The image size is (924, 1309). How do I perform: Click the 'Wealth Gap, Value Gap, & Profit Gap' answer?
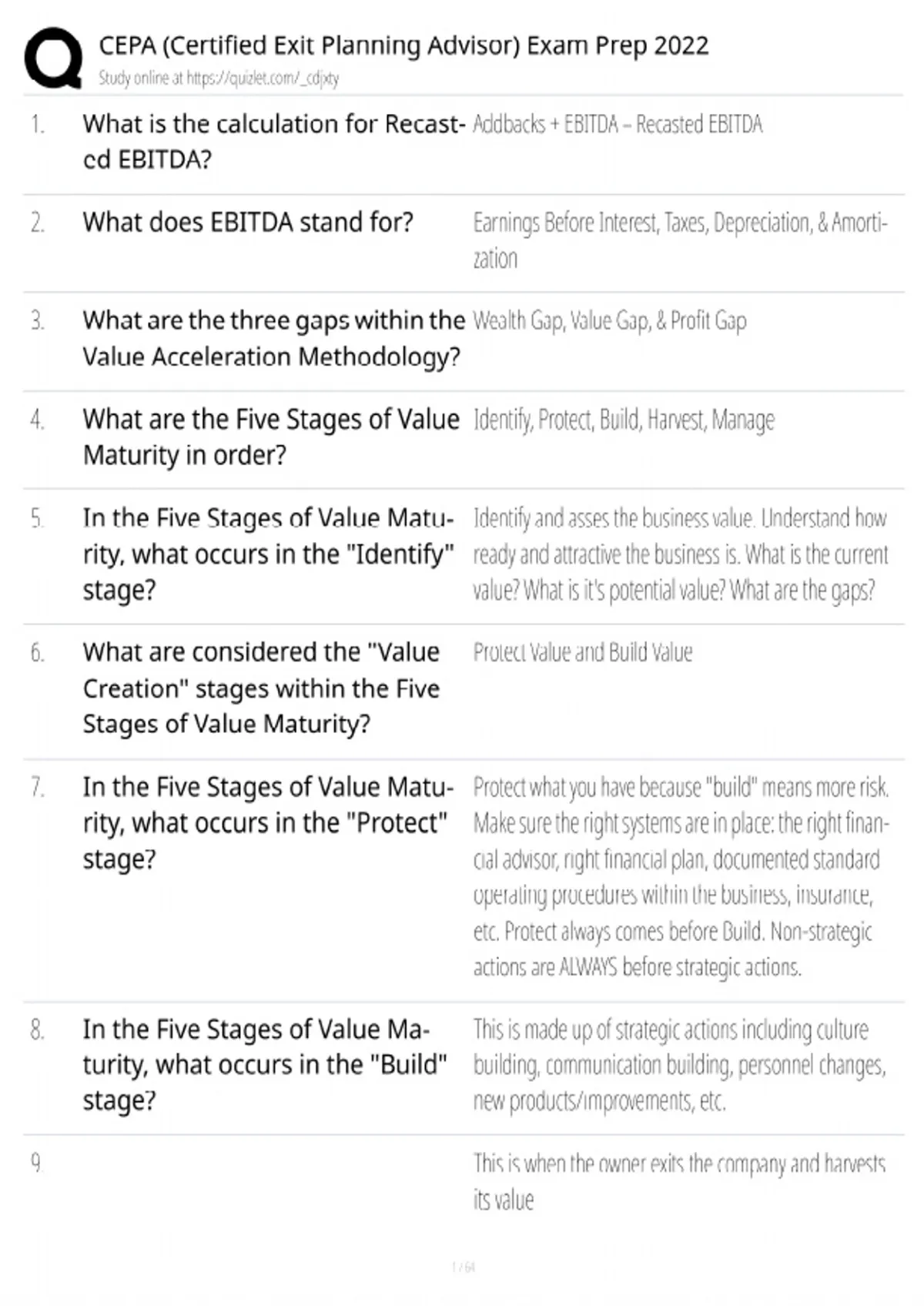coord(610,321)
